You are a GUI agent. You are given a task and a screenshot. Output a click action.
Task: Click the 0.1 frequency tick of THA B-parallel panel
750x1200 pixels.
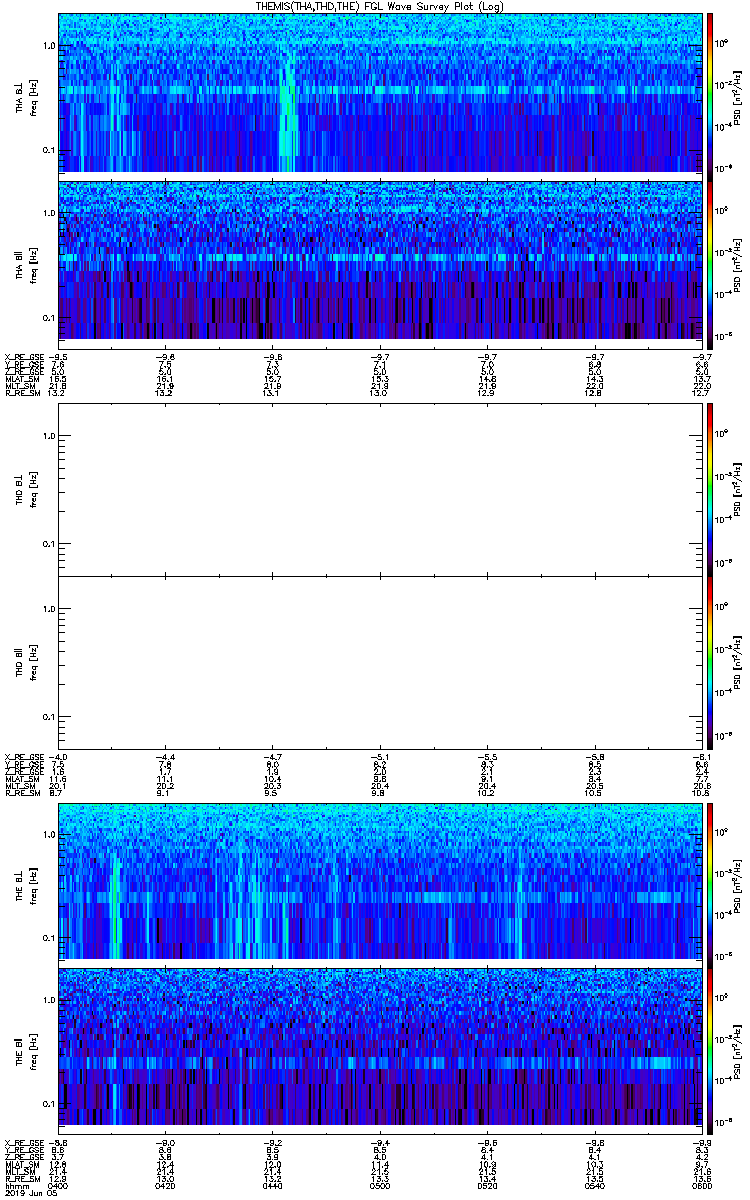click(49, 317)
